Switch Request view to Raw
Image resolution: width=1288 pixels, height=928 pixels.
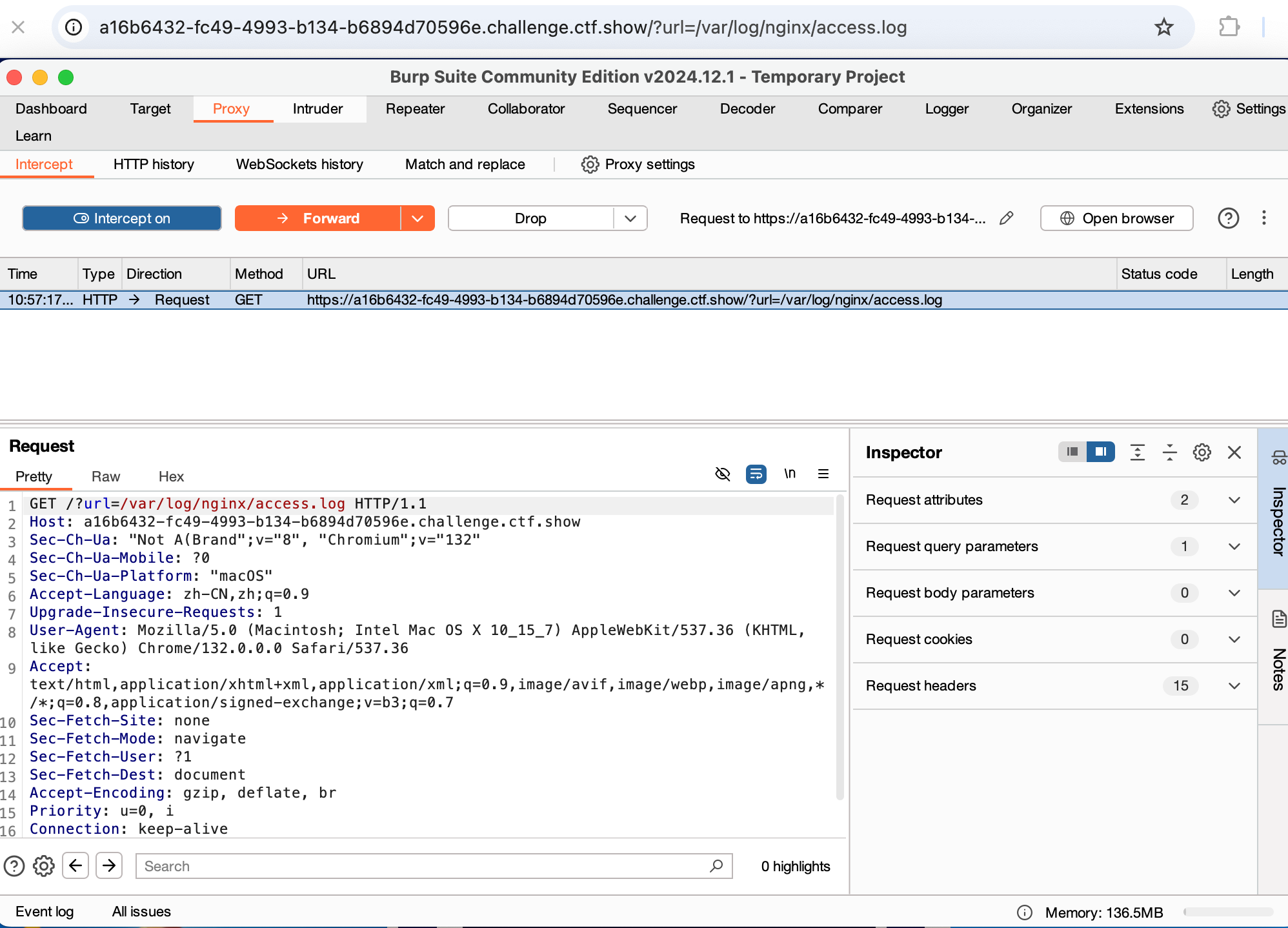click(x=106, y=476)
